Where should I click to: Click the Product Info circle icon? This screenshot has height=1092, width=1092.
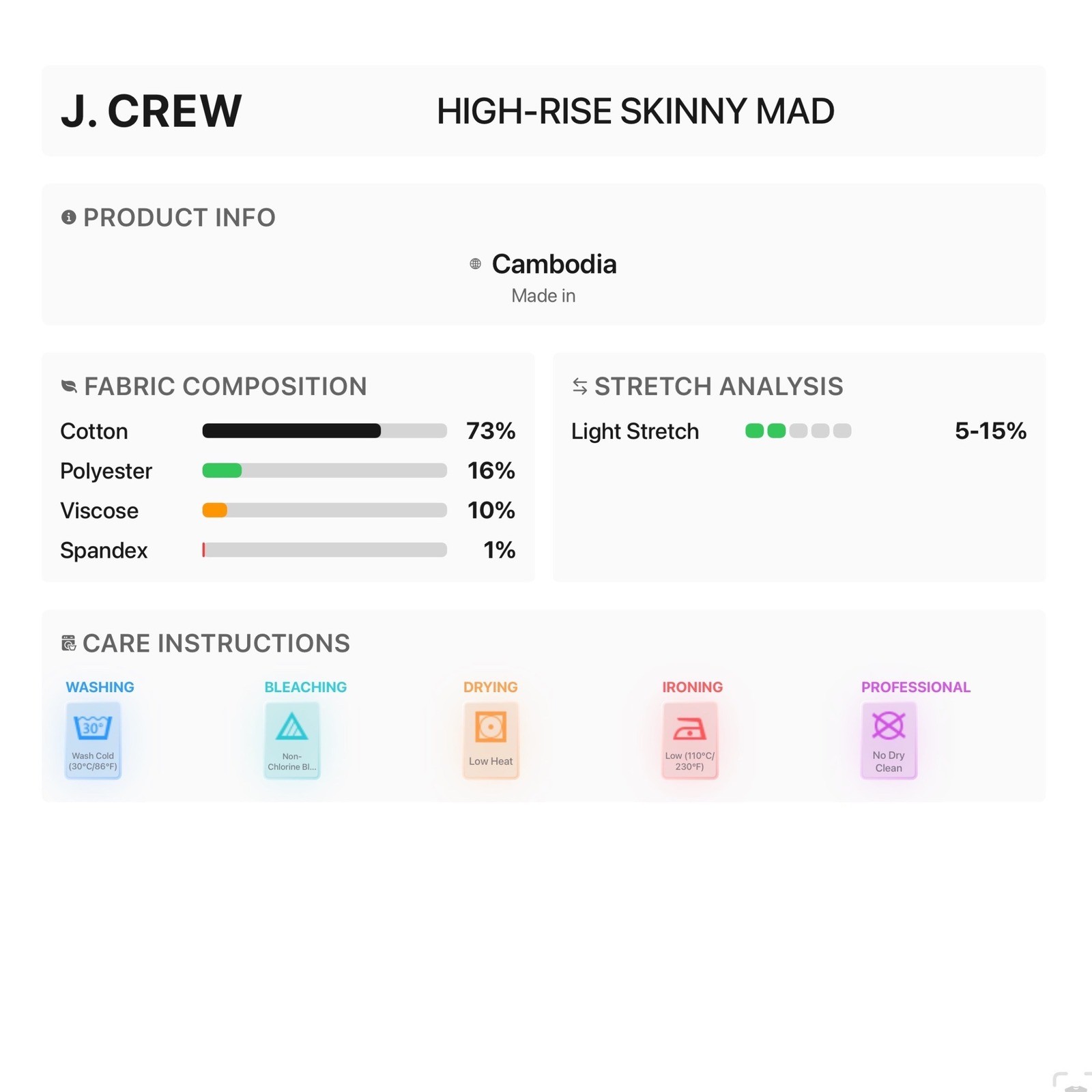68,218
